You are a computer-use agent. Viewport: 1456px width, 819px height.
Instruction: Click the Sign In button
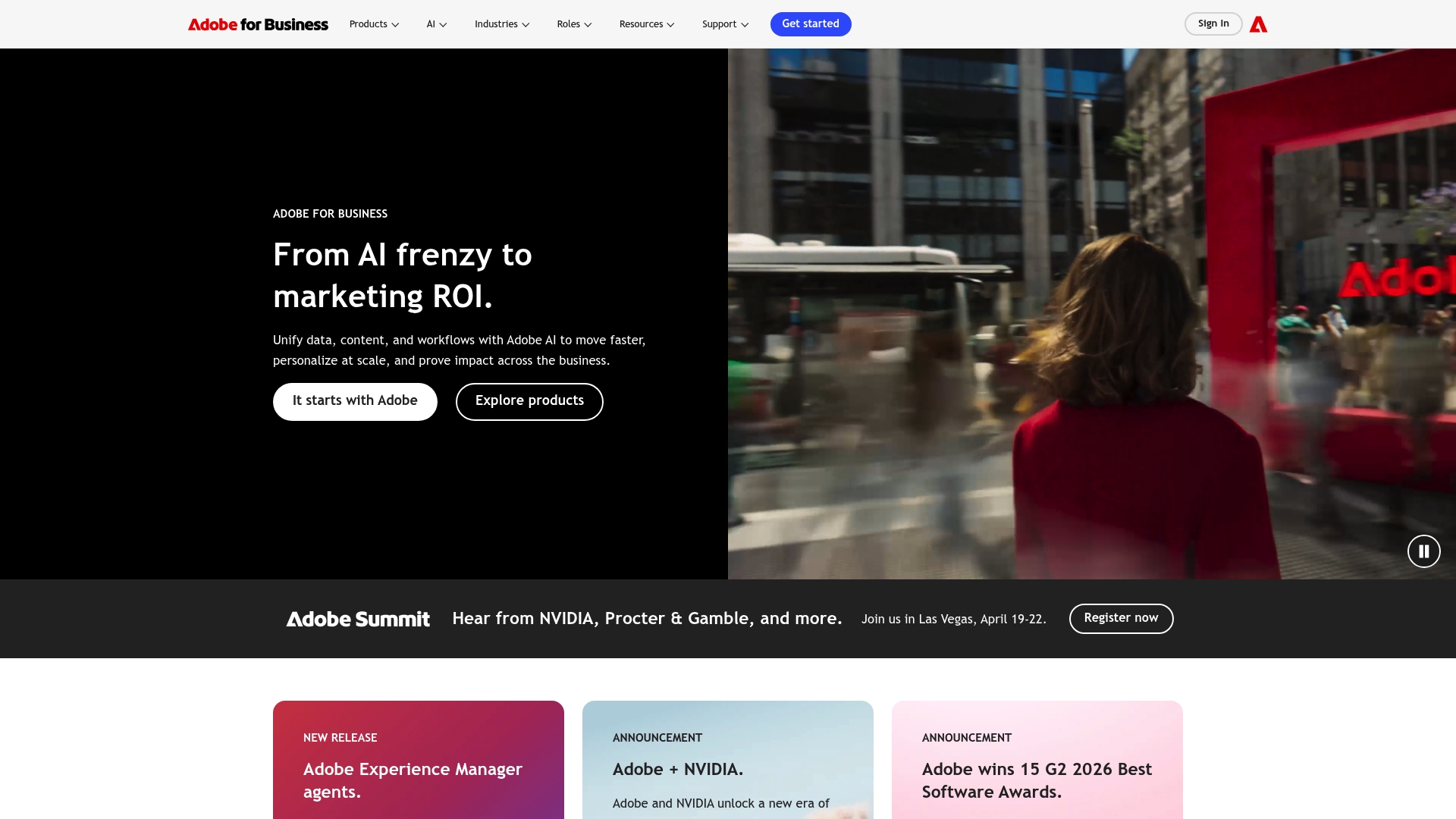tap(1213, 24)
